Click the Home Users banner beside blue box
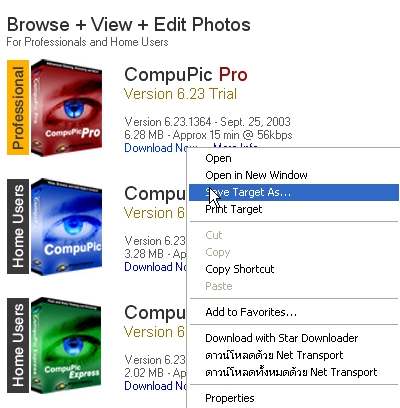Screen dimensions: 400x408 (18, 226)
